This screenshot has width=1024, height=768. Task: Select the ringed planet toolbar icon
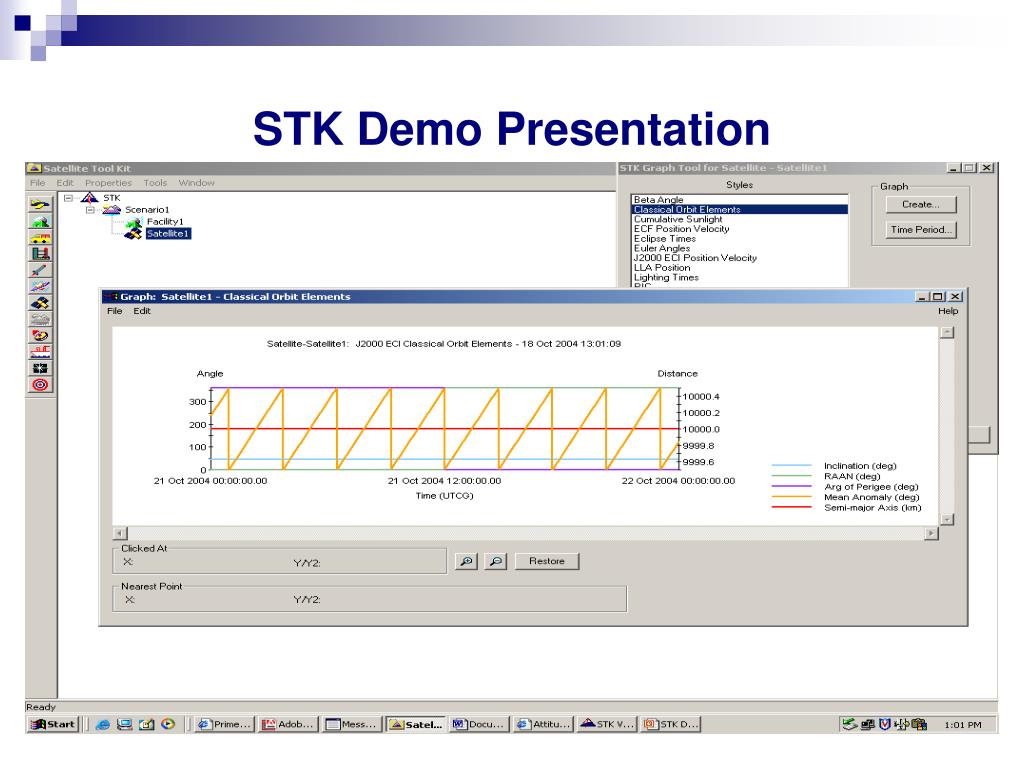click(40, 335)
